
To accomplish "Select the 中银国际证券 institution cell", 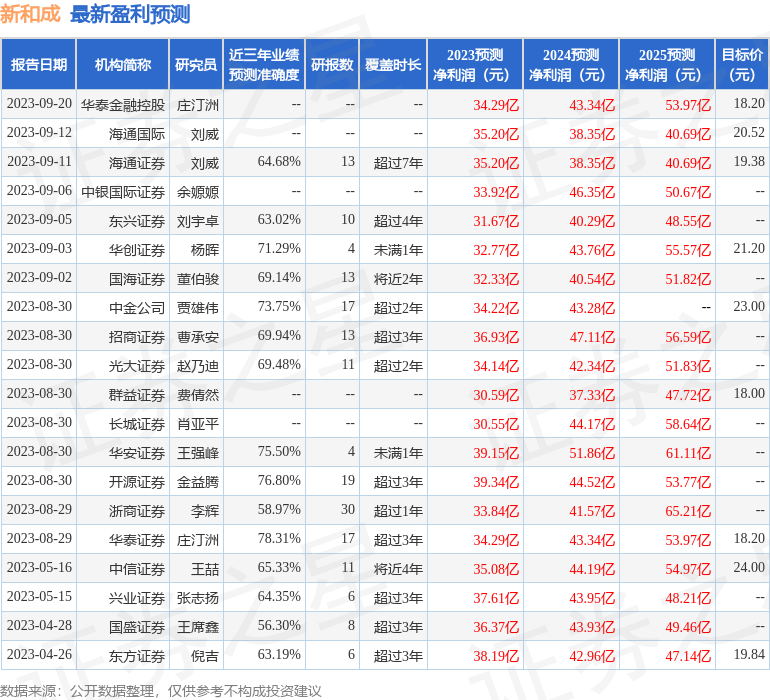I will coord(123,192).
